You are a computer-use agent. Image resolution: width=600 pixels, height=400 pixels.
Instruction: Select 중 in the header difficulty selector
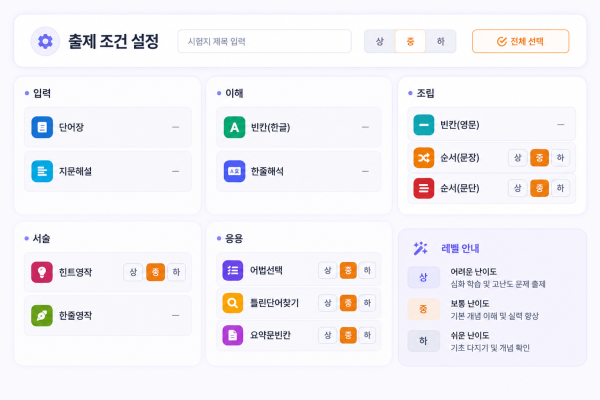coord(410,41)
